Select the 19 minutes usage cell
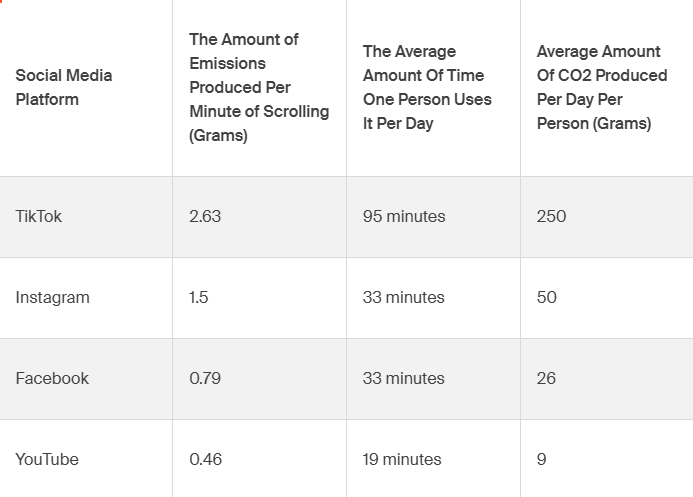 (402, 459)
